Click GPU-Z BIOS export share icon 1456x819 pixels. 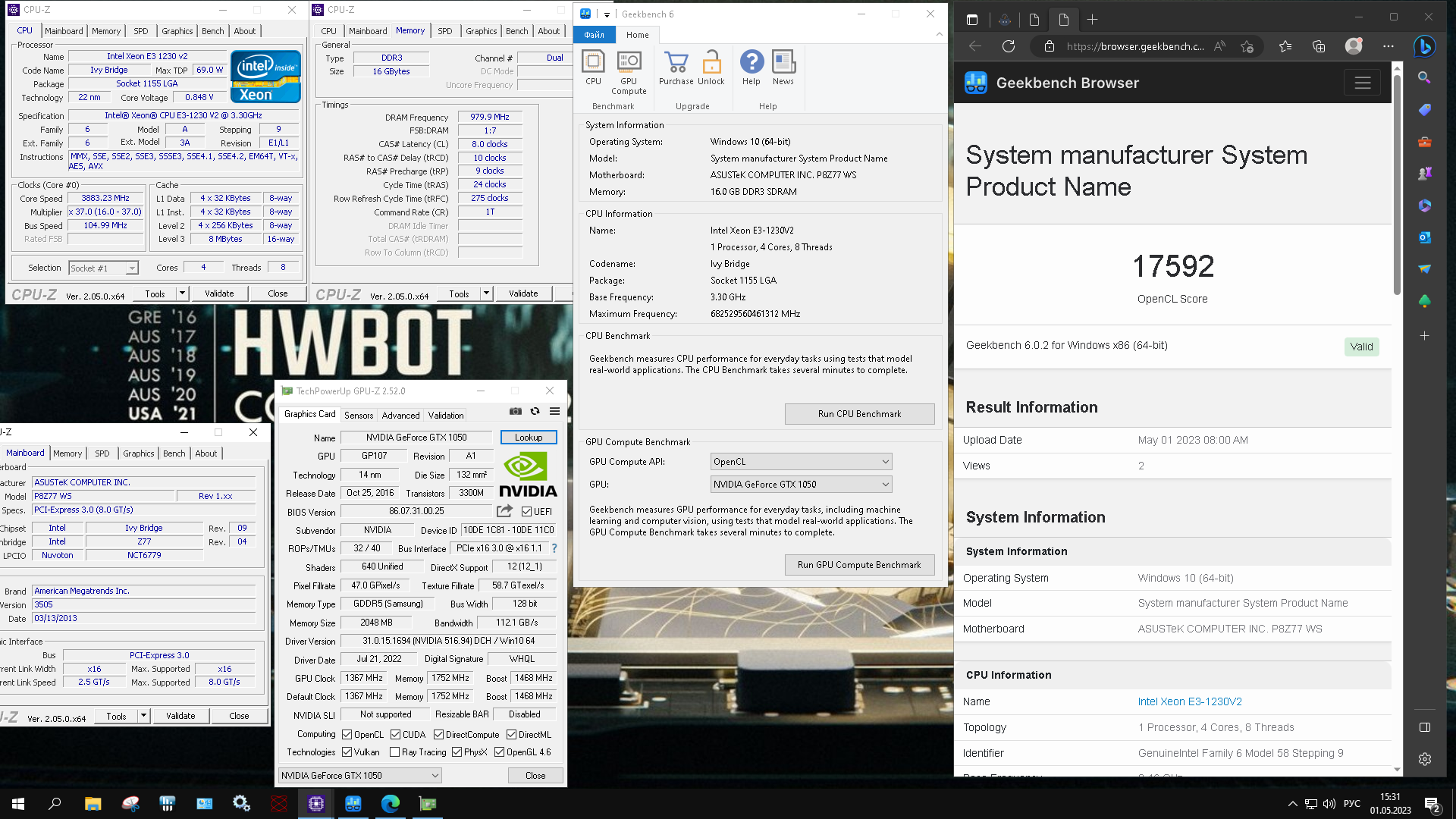(x=505, y=511)
